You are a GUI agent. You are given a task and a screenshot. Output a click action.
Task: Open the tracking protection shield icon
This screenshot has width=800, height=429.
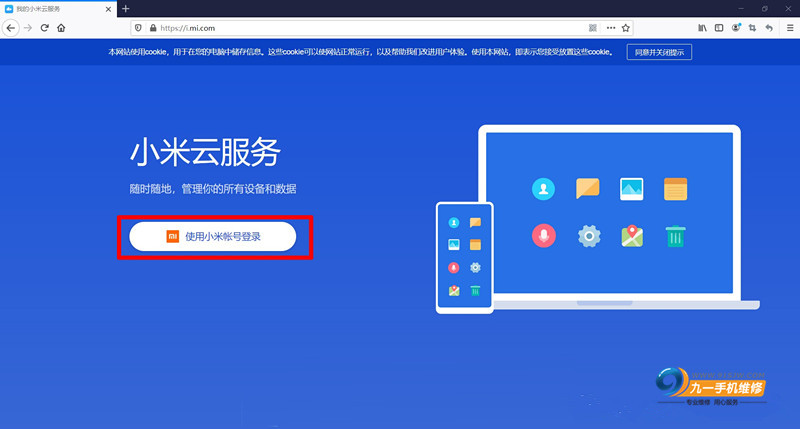[x=138, y=28]
